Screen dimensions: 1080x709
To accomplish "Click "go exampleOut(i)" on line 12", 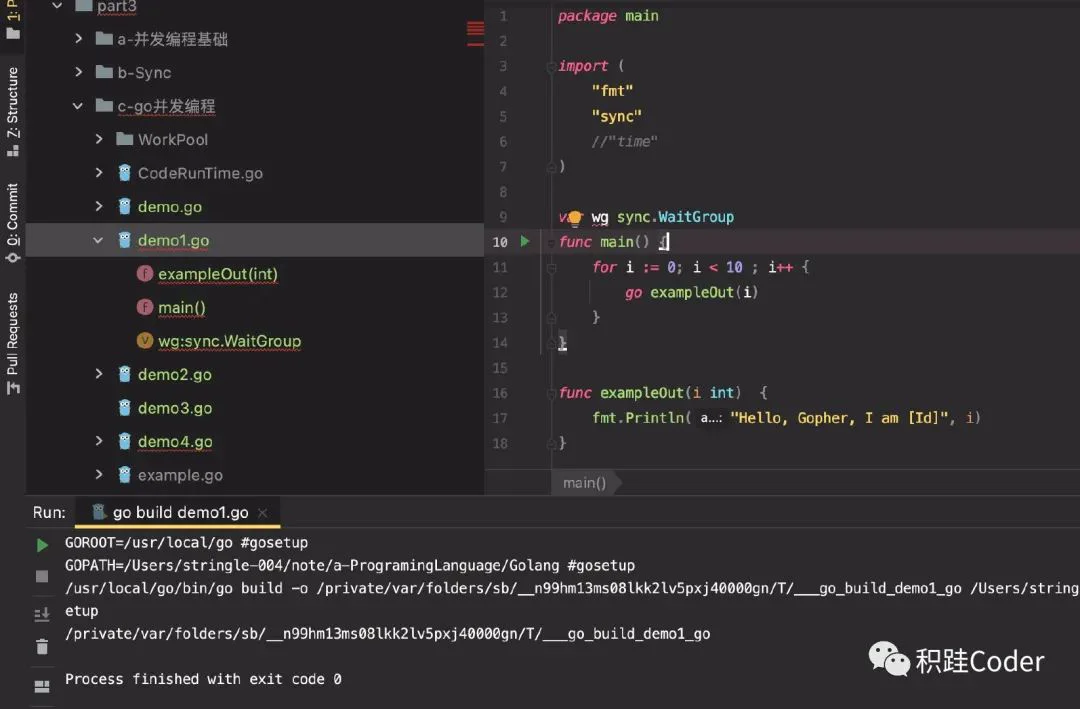I will click(692, 293).
